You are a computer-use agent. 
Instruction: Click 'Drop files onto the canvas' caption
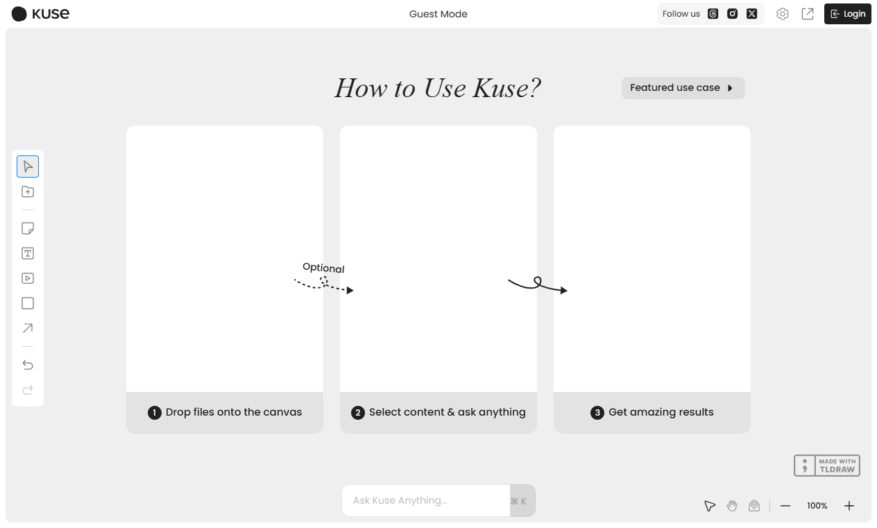tap(234, 412)
